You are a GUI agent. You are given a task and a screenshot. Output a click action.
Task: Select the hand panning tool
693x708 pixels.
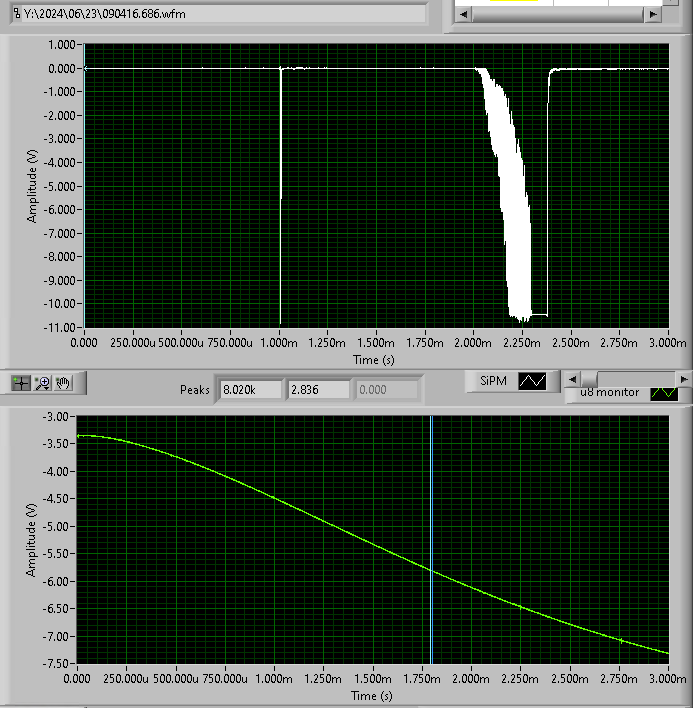pyautogui.click(x=63, y=383)
